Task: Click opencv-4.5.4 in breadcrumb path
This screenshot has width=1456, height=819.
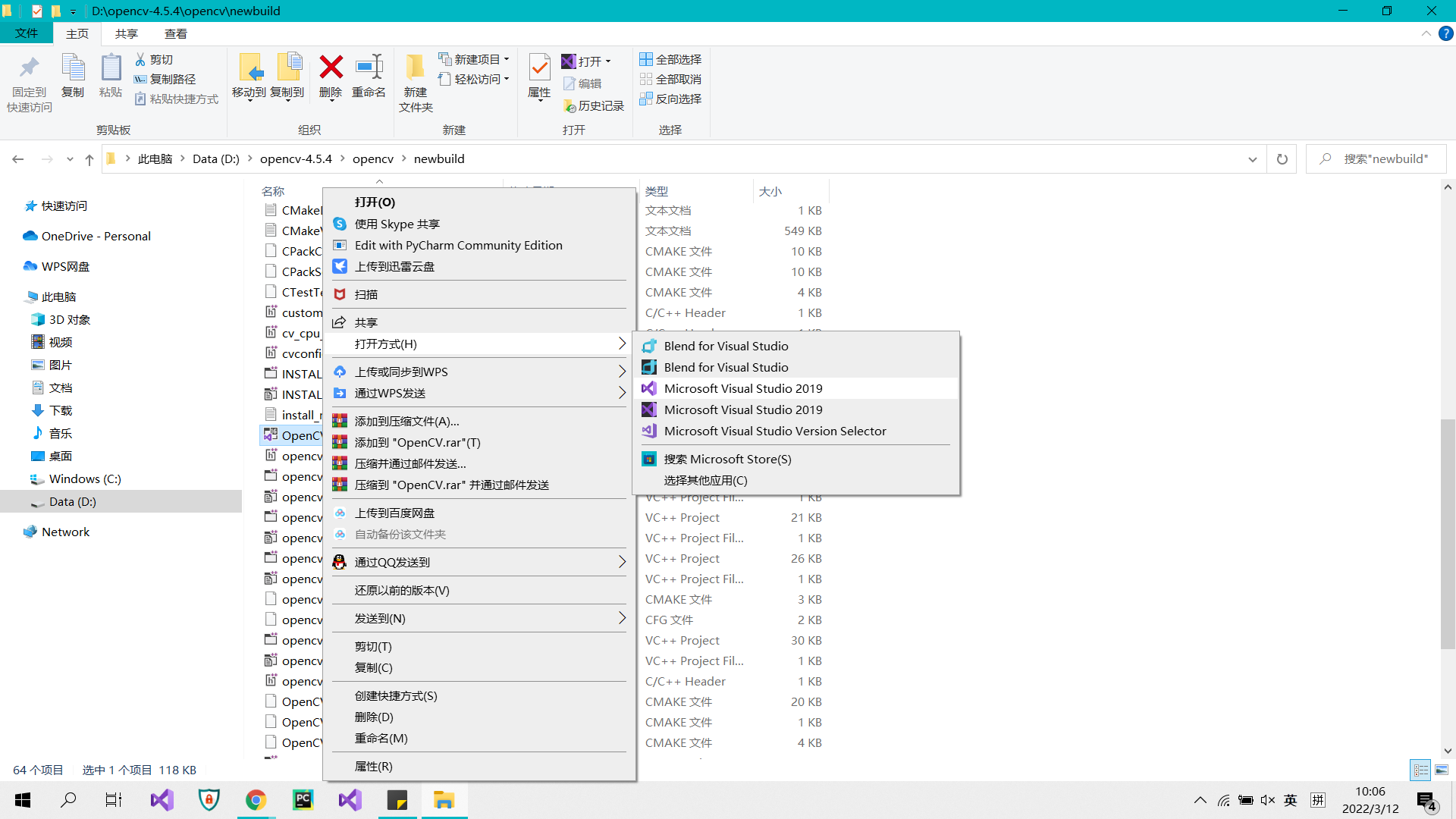Action: [296, 158]
